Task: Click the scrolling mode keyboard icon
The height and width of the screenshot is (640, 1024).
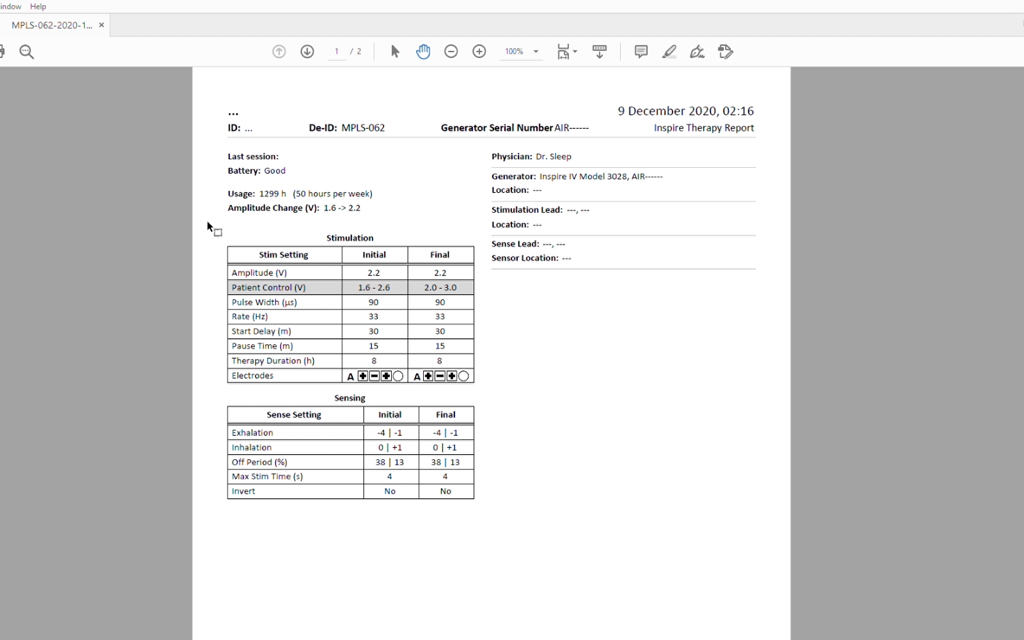Action: [x=600, y=52]
